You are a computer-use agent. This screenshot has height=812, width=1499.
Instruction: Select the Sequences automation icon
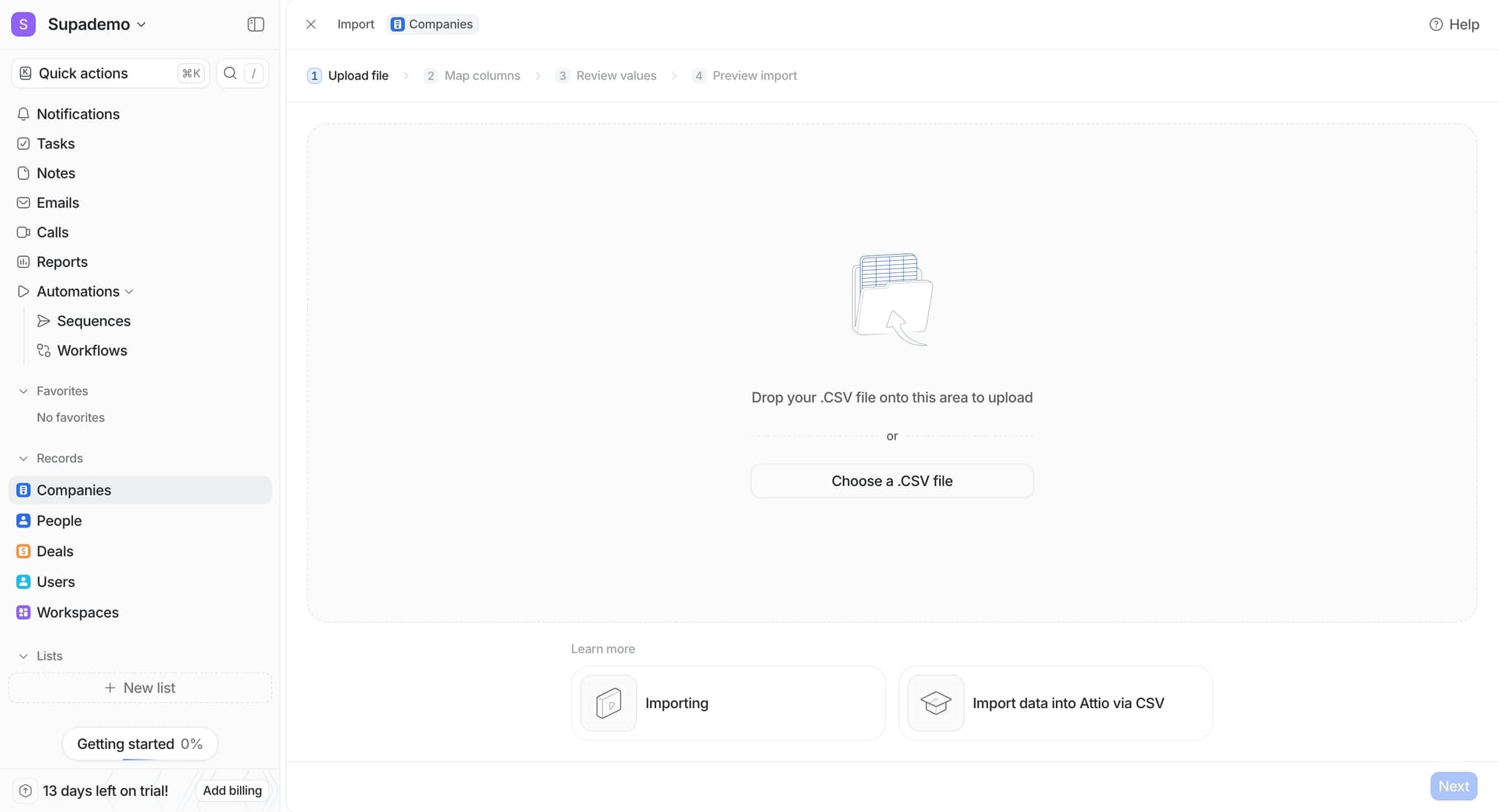pos(45,320)
